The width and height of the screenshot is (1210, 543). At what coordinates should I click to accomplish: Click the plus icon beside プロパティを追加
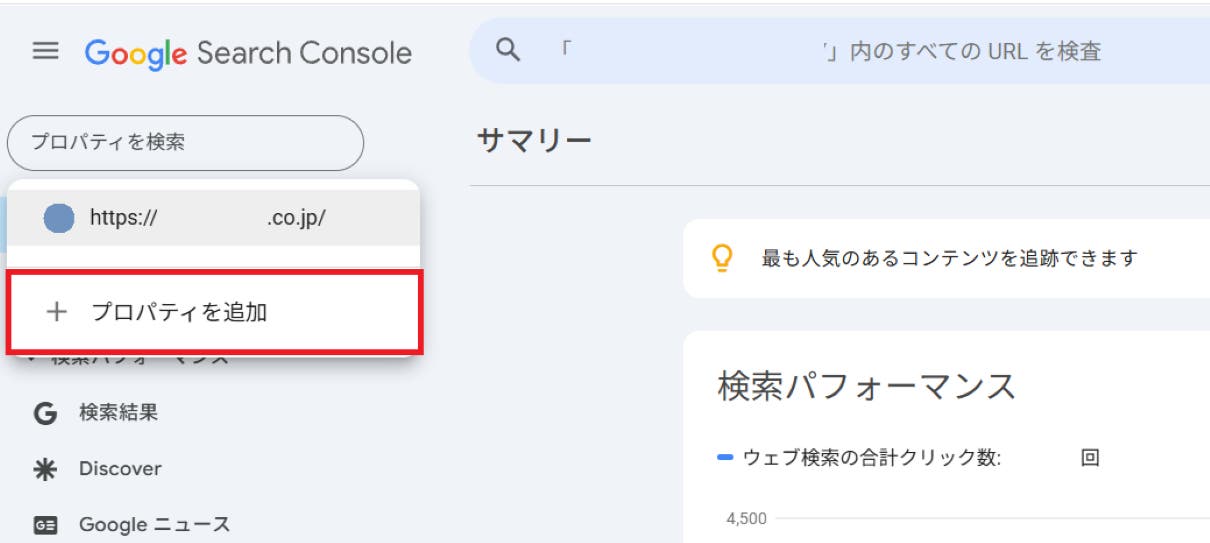pyautogui.click(x=57, y=312)
